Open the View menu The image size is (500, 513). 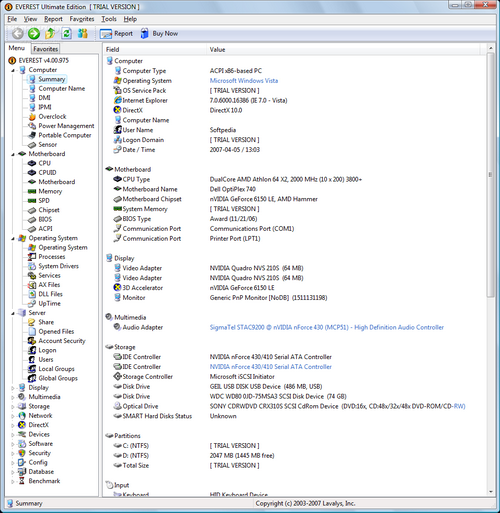pos(30,19)
